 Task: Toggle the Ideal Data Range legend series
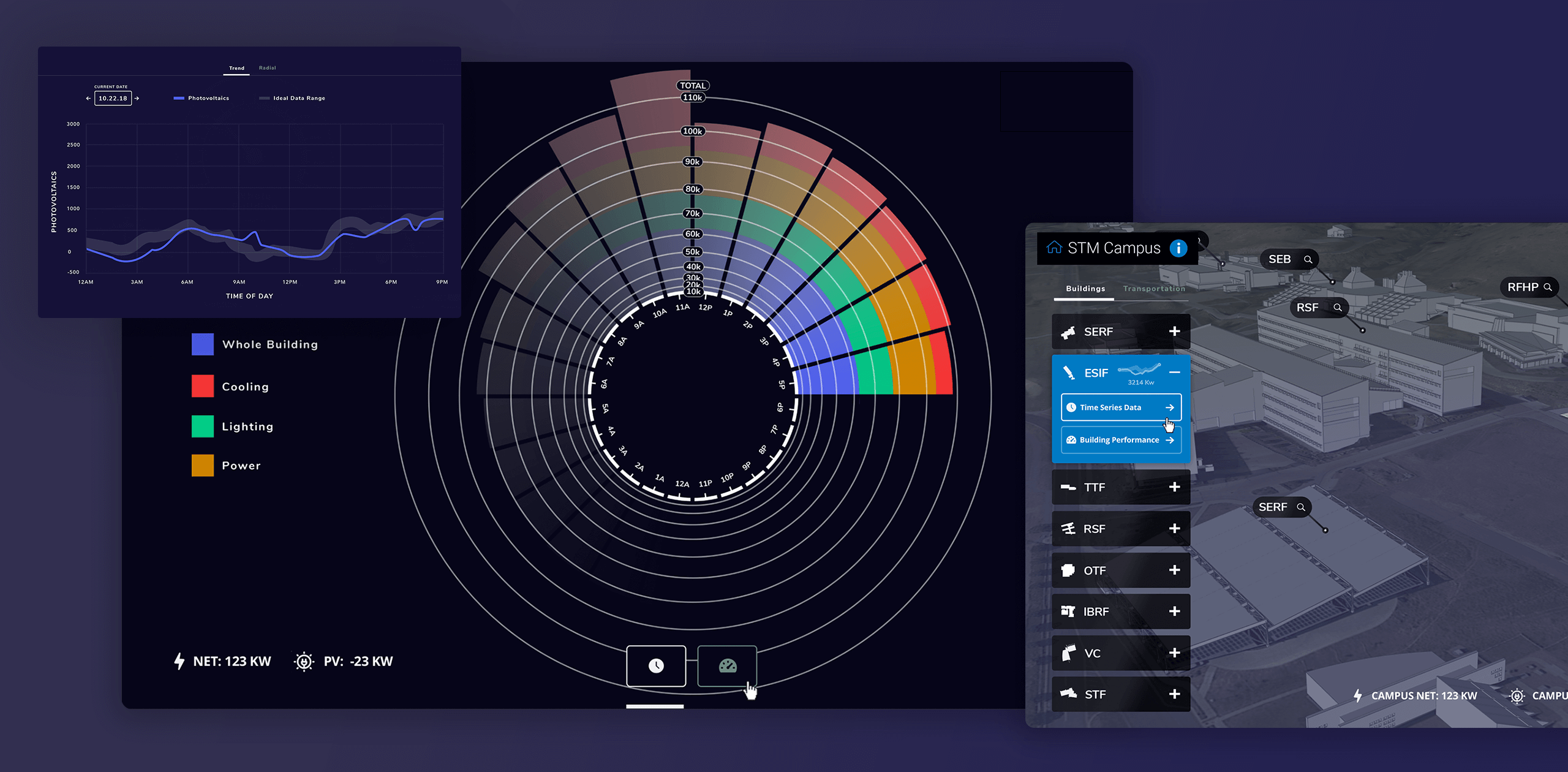point(292,98)
